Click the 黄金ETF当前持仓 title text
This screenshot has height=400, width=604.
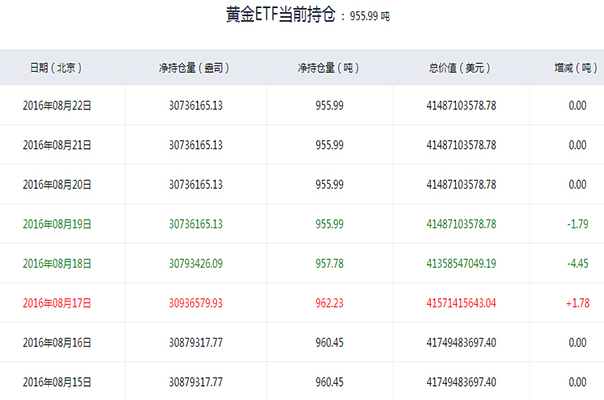[281, 15]
